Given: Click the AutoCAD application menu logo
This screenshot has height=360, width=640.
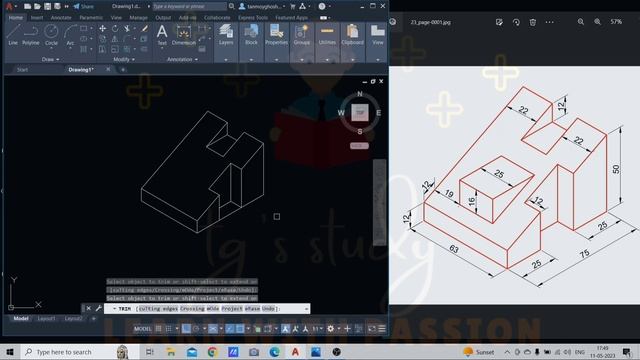Looking at the screenshot, I should tap(9, 6).
